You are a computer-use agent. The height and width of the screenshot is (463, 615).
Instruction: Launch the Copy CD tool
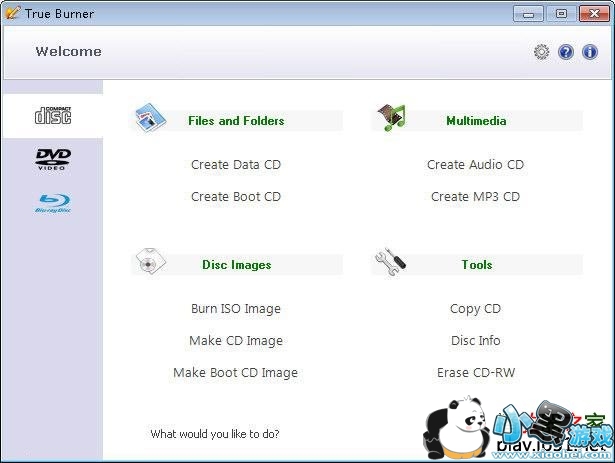pyautogui.click(x=475, y=309)
